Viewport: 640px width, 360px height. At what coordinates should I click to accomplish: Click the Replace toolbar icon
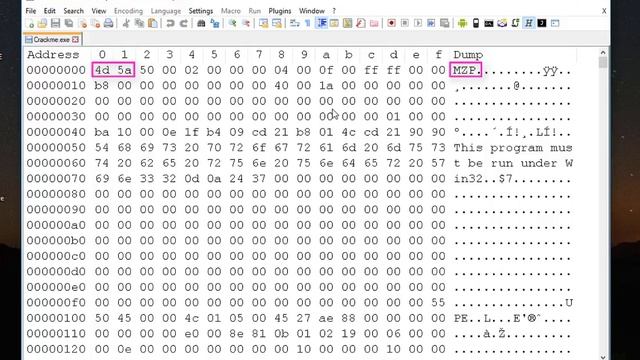(215, 24)
